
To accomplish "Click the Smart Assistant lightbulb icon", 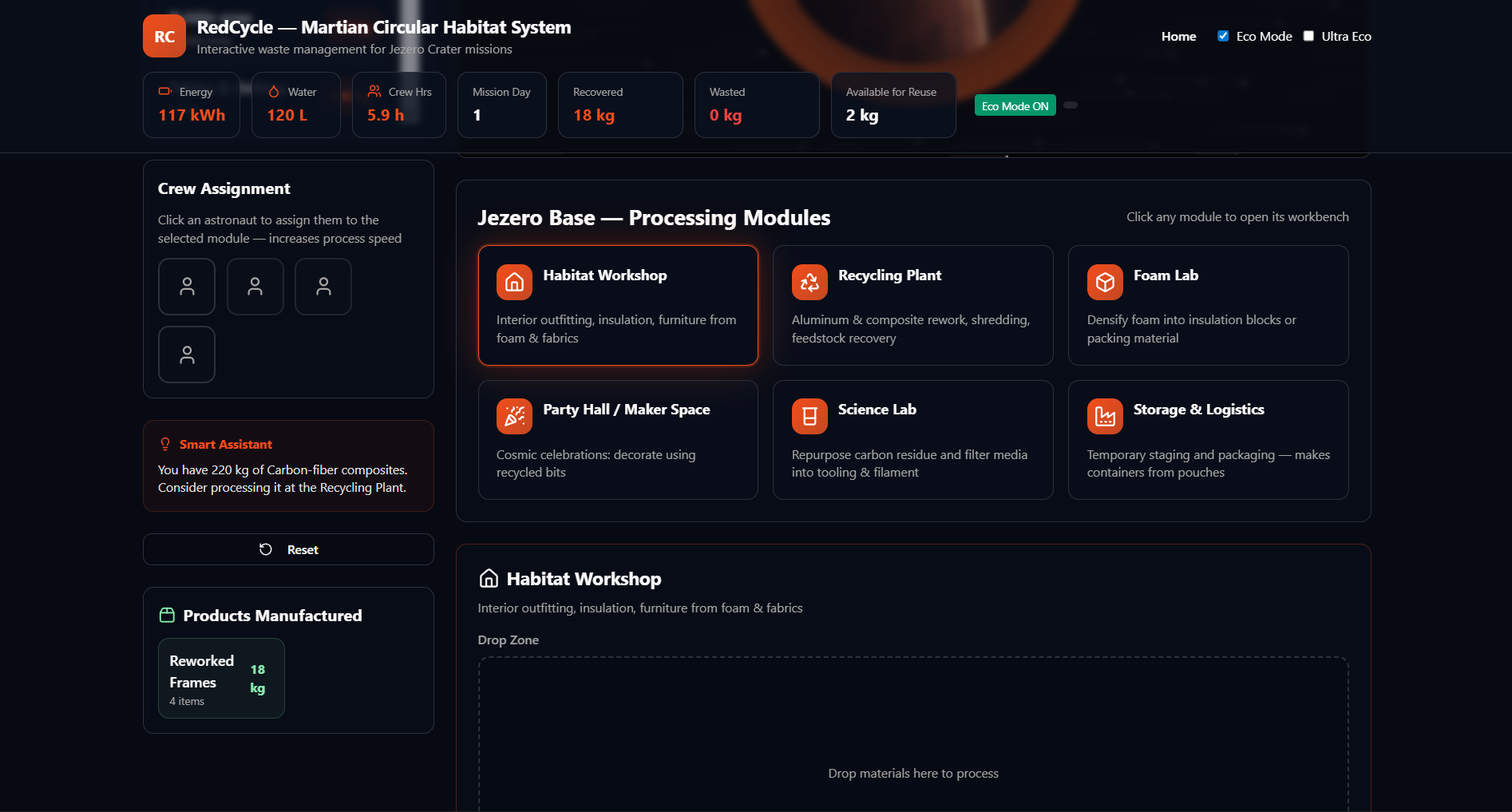I will point(165,444).
